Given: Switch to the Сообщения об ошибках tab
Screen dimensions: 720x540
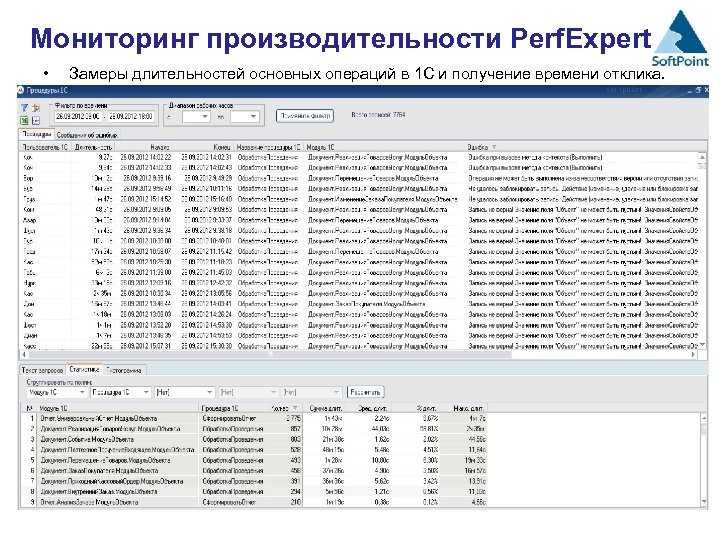Looking at the screenshot, I should point(87,135).
